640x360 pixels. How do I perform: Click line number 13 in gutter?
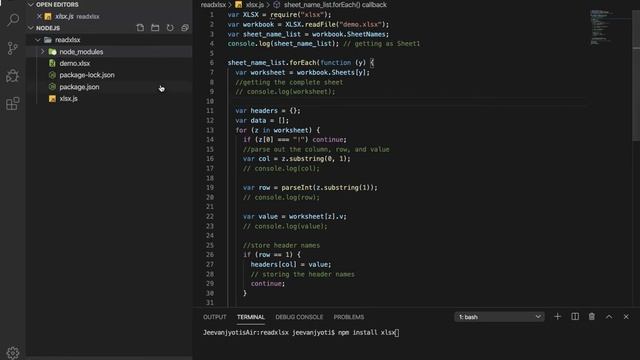point(210,130)
